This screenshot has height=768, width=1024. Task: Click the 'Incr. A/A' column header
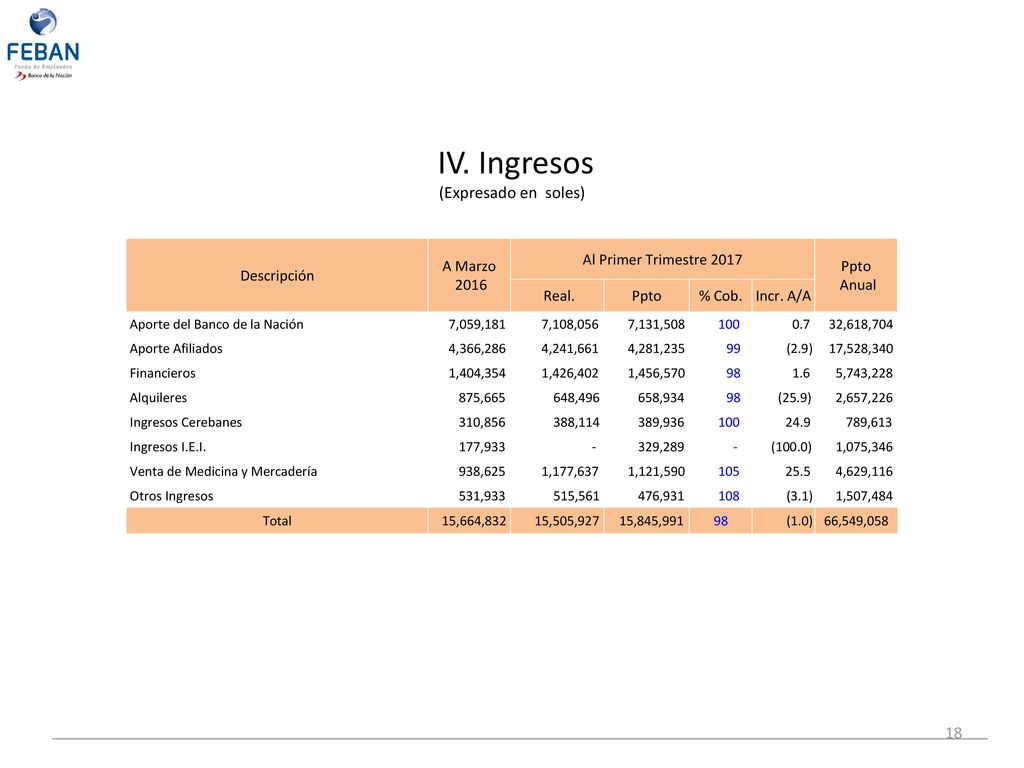783,296
